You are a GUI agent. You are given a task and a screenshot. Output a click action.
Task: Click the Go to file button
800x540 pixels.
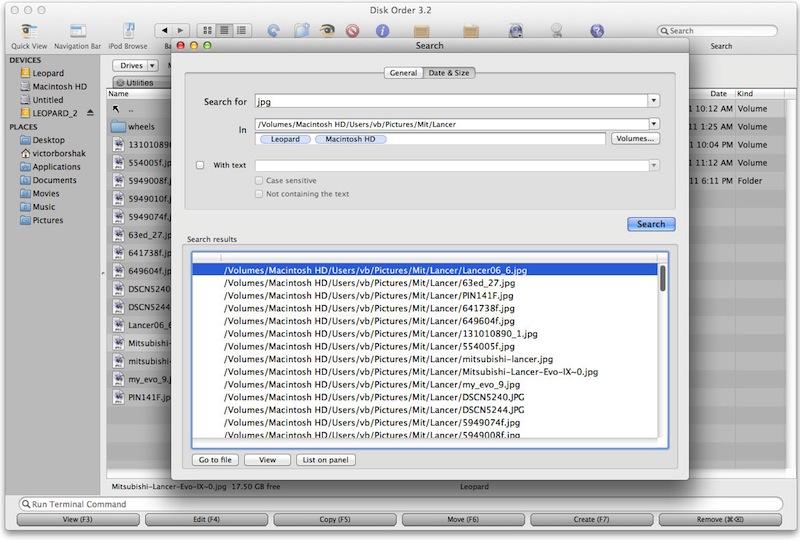click(x=215, y=460)
